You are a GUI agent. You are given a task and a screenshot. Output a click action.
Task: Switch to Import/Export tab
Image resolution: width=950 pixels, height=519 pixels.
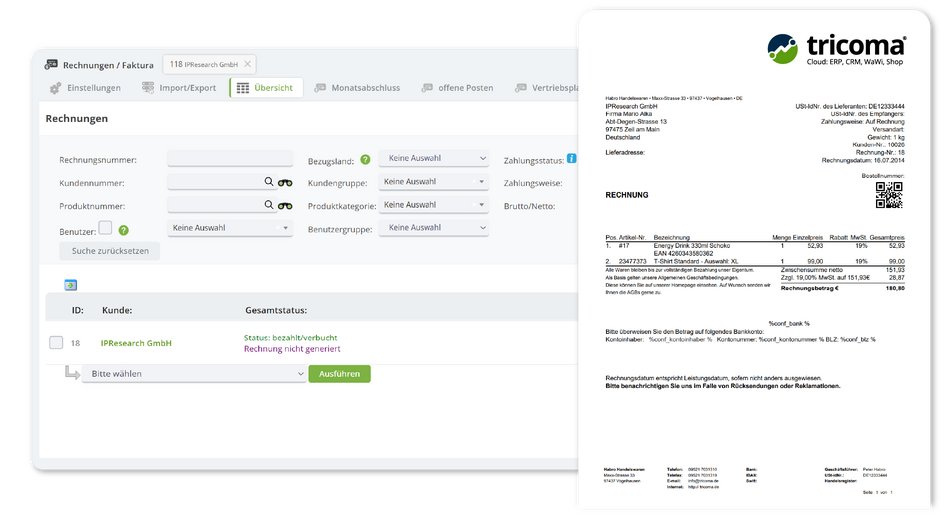(179, 88)
